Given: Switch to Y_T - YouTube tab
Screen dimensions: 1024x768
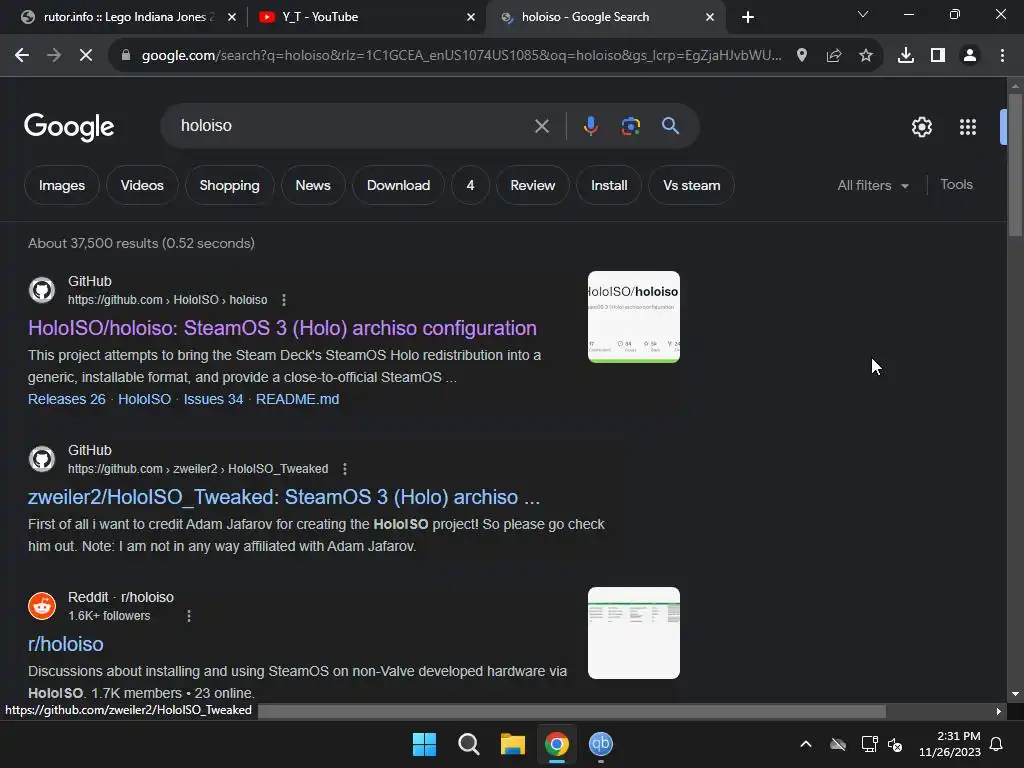Looking at the screenshot, I should (x=320, y=17).
